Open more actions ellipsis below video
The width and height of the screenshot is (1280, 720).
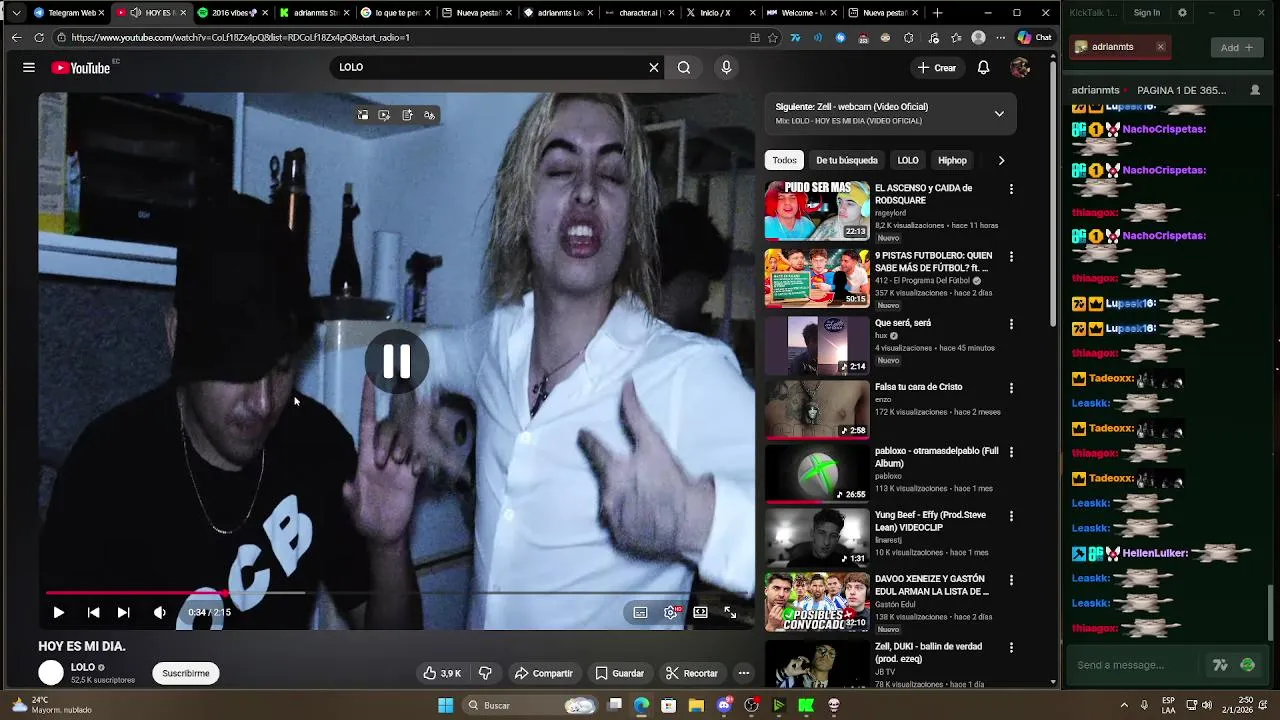click(743, 673)
